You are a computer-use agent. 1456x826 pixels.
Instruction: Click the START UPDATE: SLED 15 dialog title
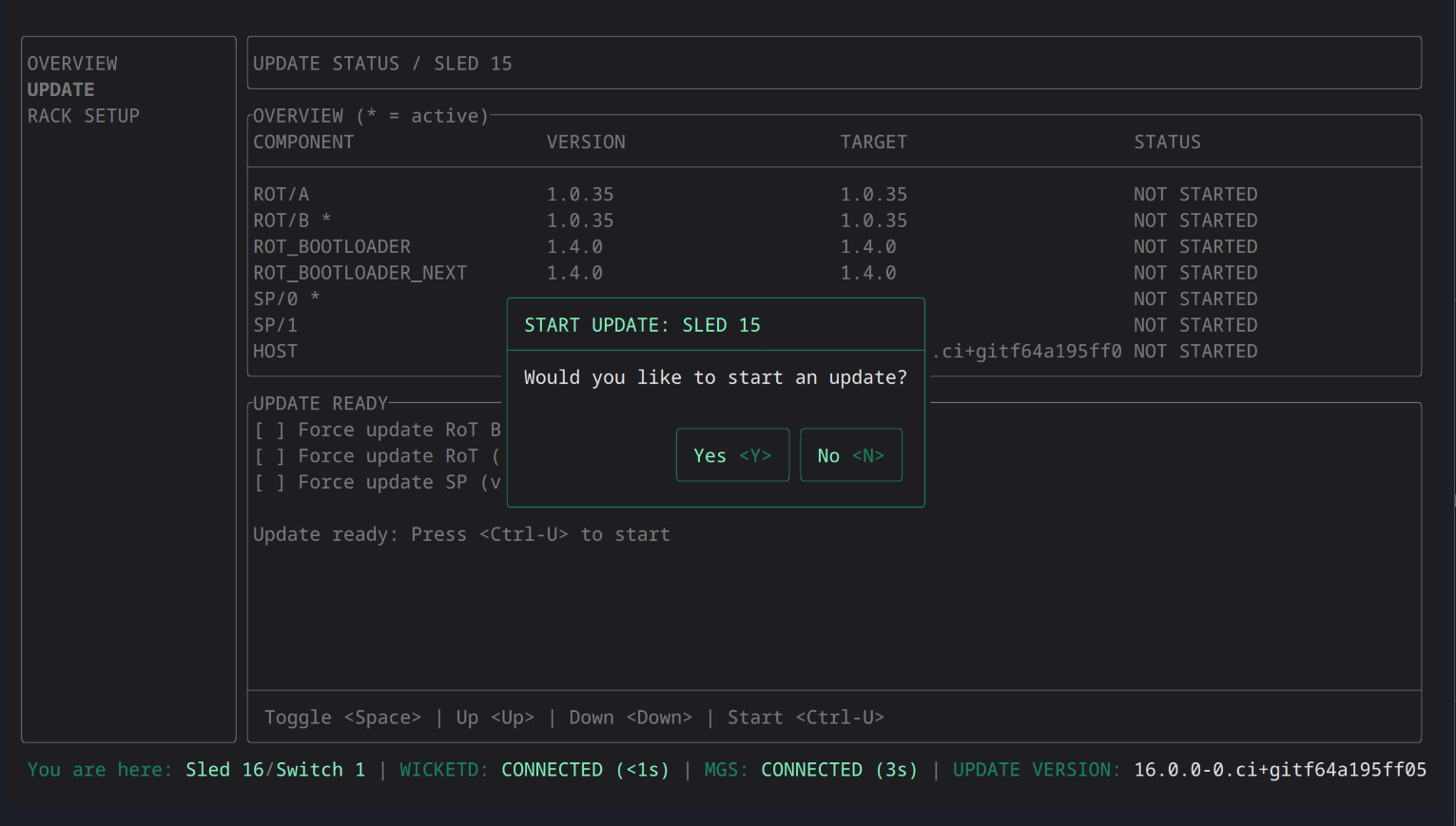[642, 325]
